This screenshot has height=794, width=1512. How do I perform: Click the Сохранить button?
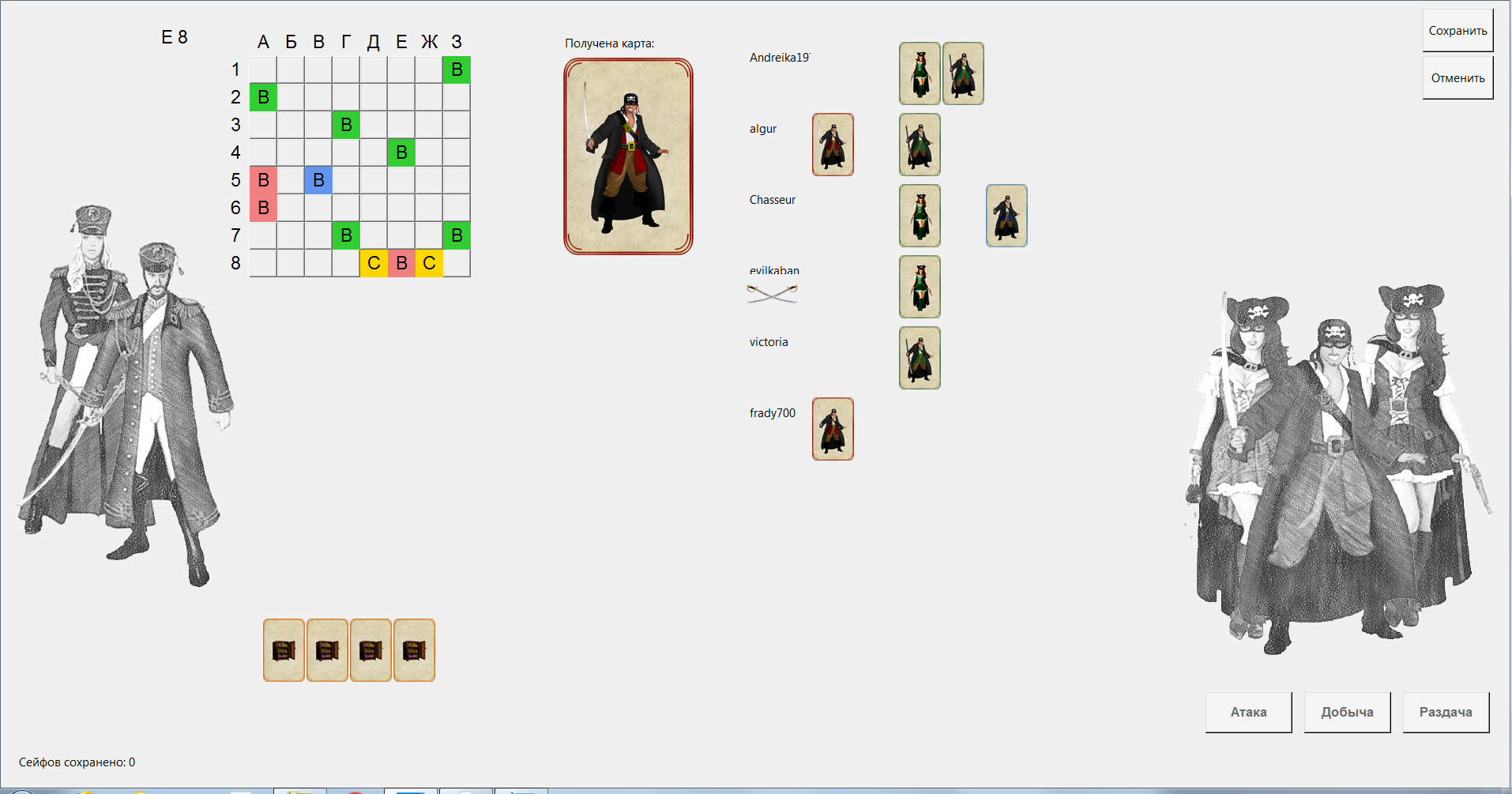[1457, 31]
